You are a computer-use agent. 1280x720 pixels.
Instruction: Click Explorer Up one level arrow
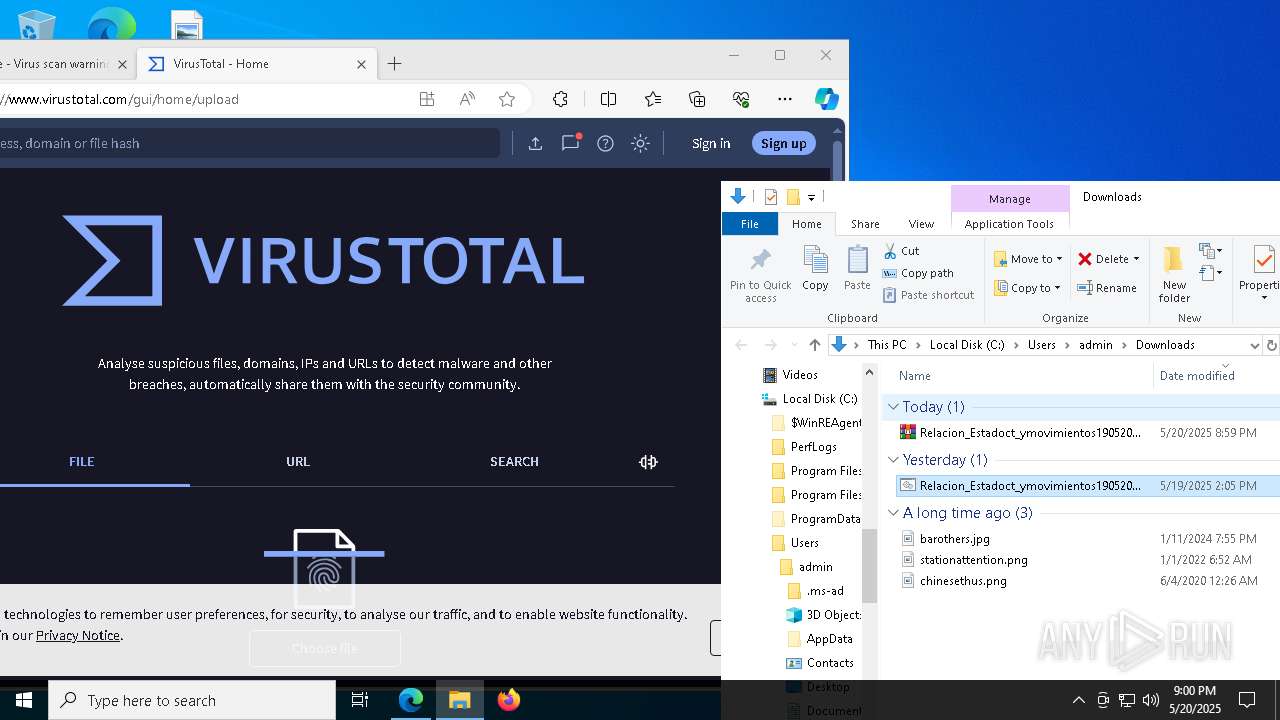tap(815, 345)
